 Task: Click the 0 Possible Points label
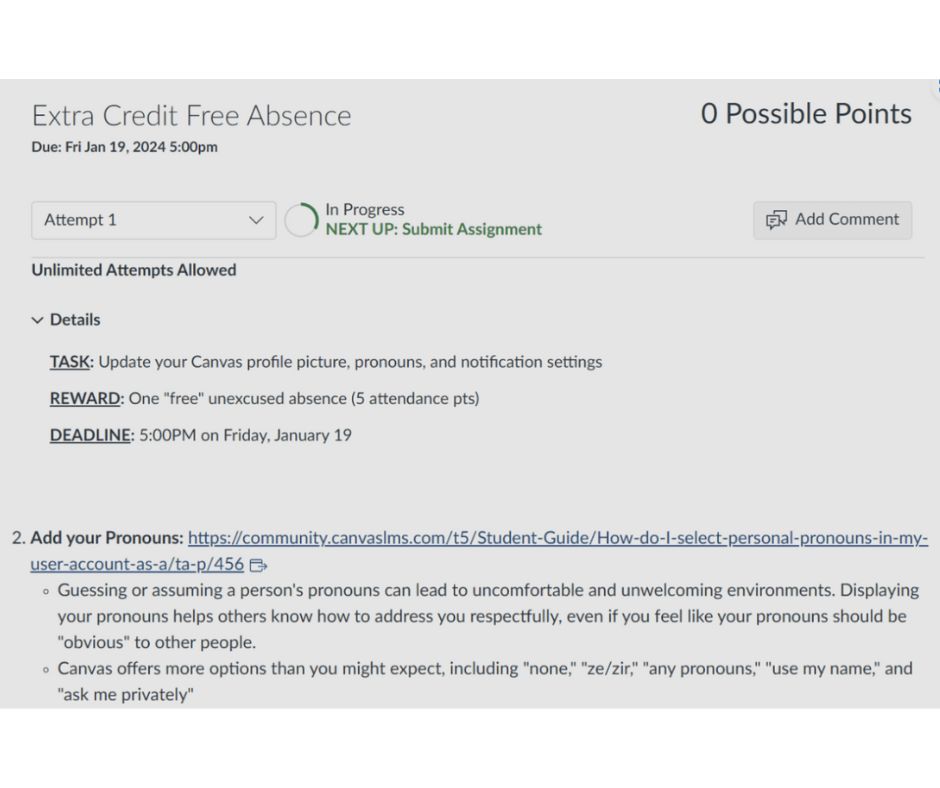[806, 114]
